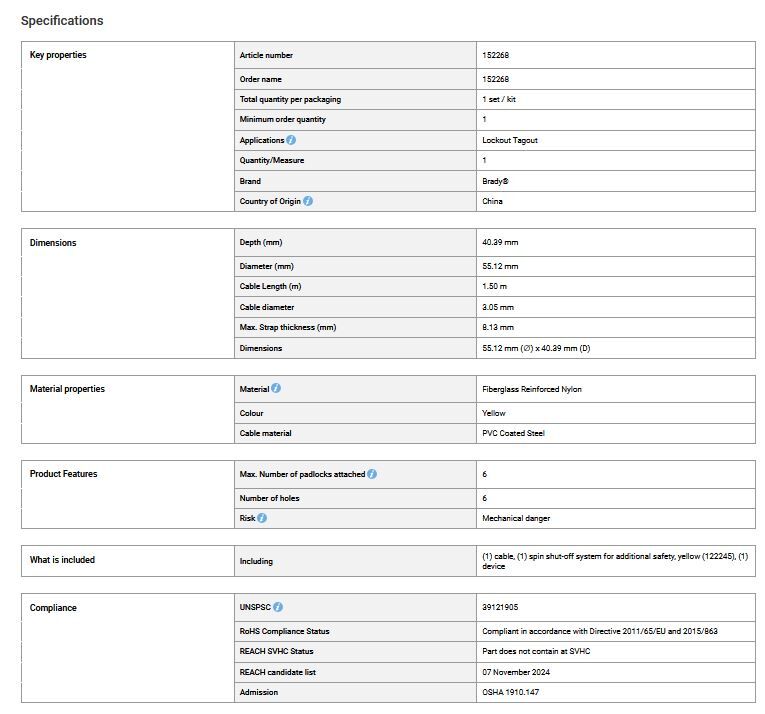
Task: Click the Key properties section label
Action: [x=58, y=55]
